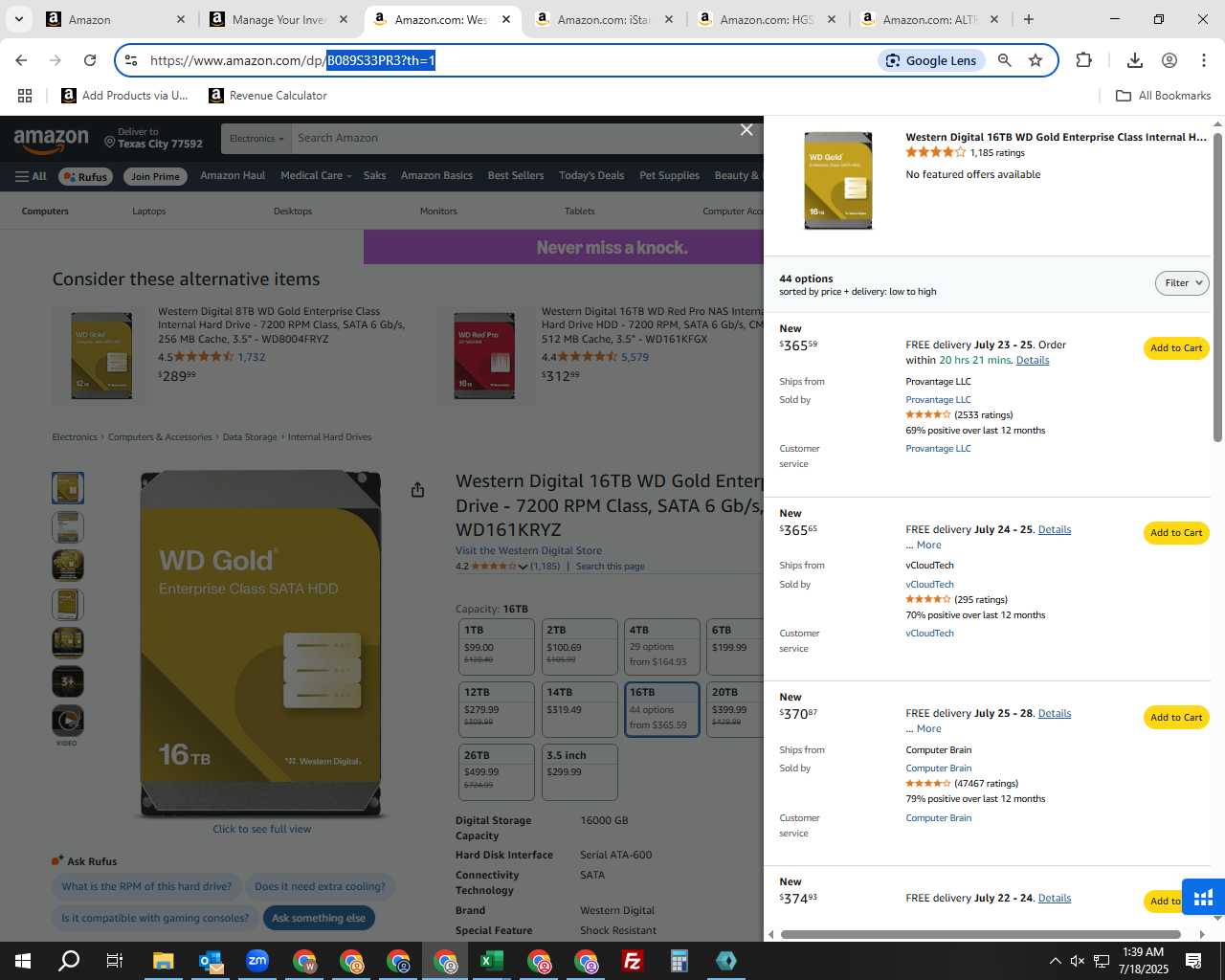Select the 12TB capacity option
Image resolution: width=1225 pixels, height=980 pixels.
pos(497,710)
